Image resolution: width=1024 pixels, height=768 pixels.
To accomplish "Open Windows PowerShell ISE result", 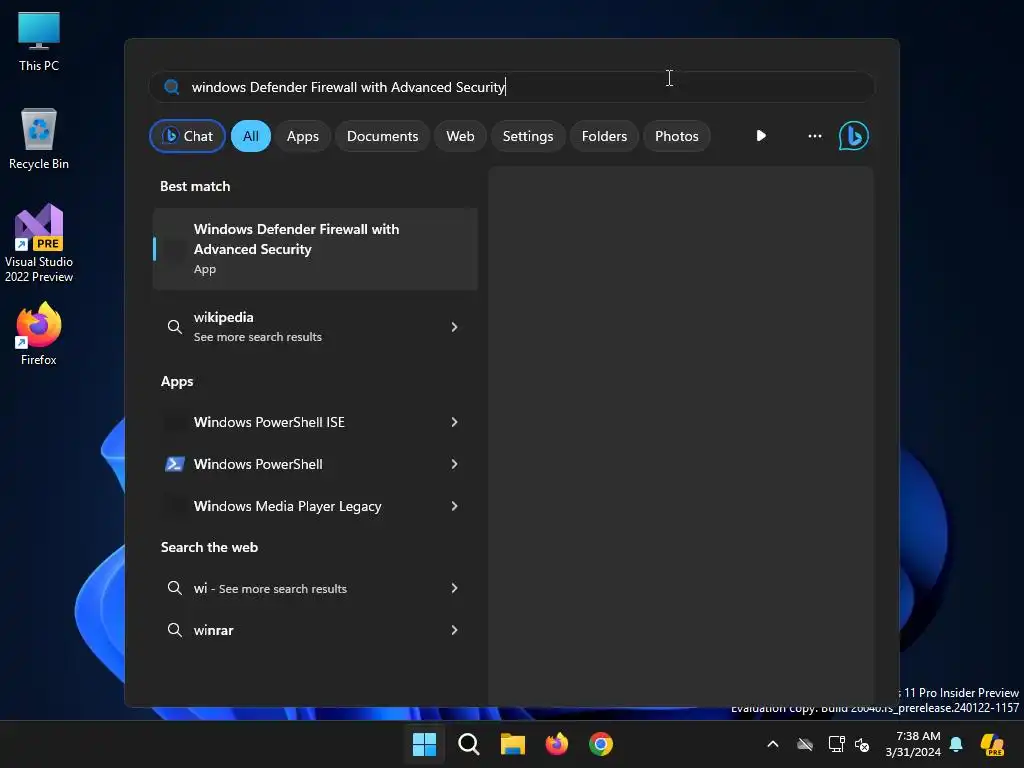I will pos(315,422).
